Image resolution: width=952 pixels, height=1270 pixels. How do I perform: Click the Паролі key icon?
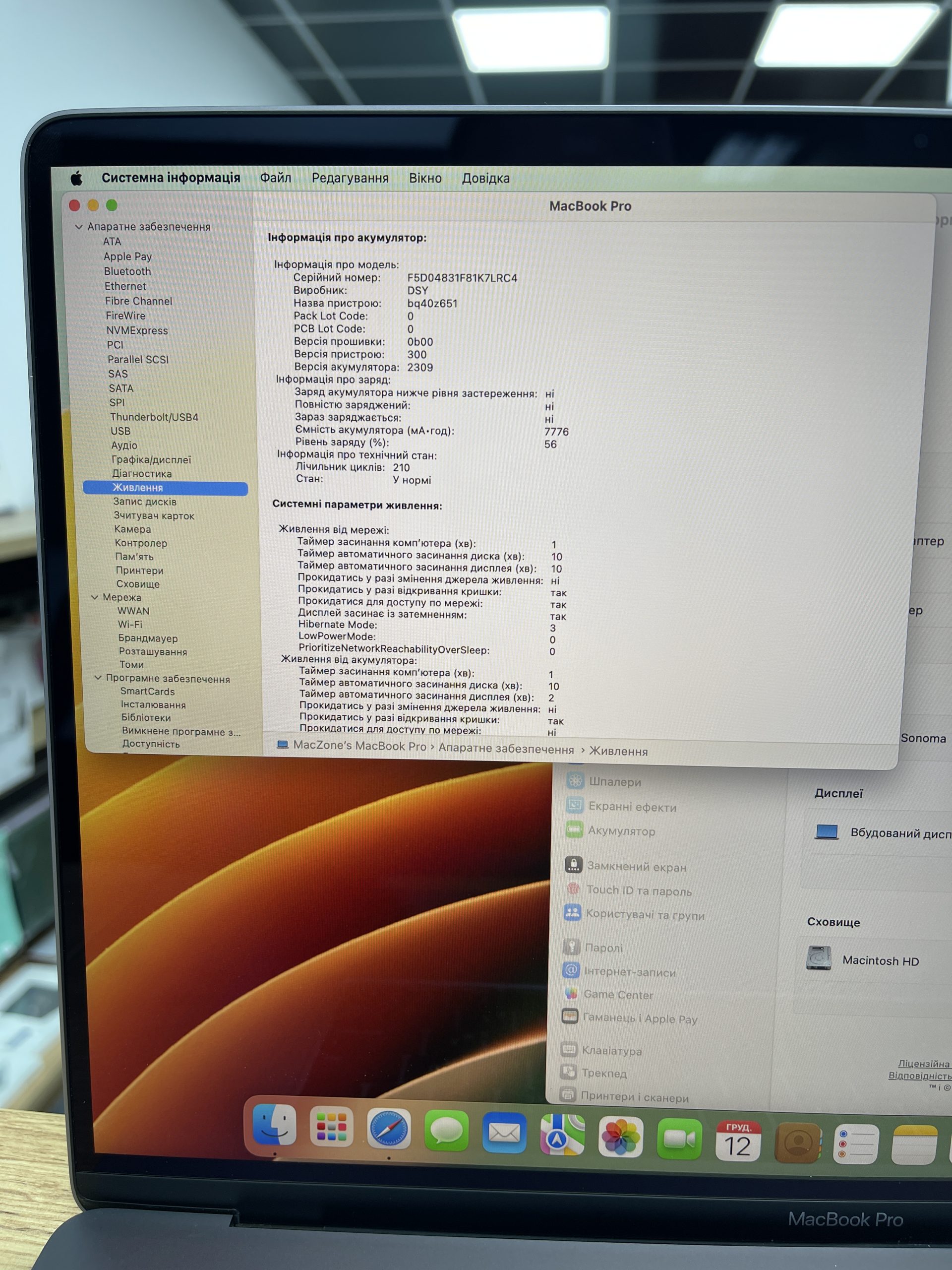pyautogui.click(x=572, y=946)
